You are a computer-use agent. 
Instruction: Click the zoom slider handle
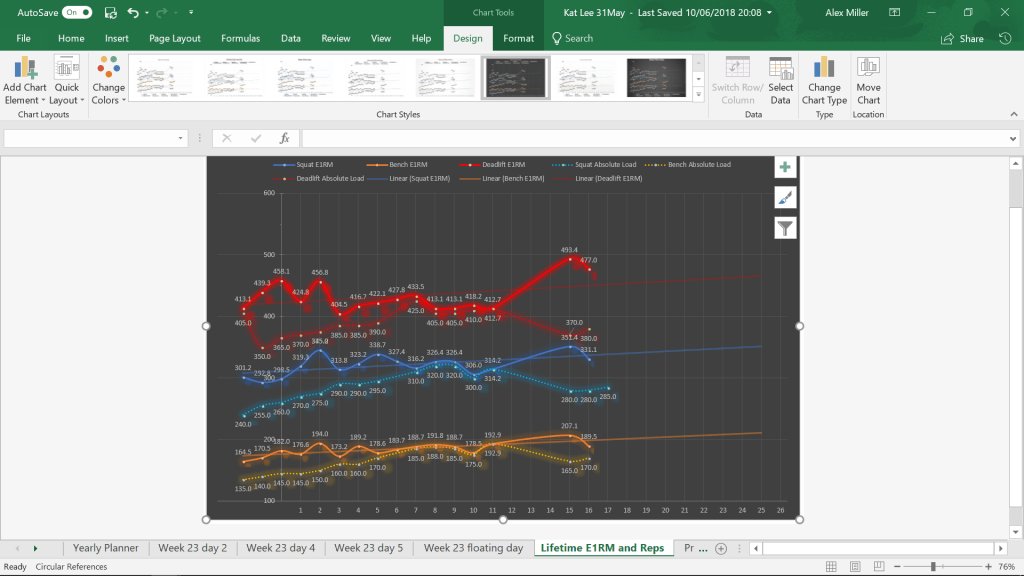click(x=933, y=566)
